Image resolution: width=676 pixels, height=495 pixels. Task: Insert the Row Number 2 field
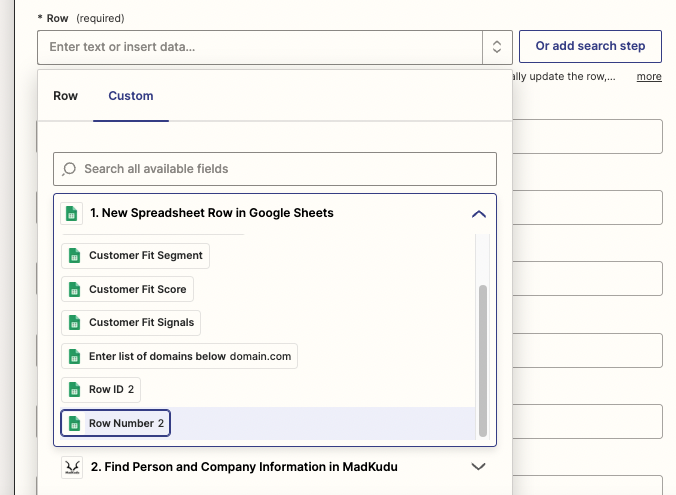[x=116, y=423]
